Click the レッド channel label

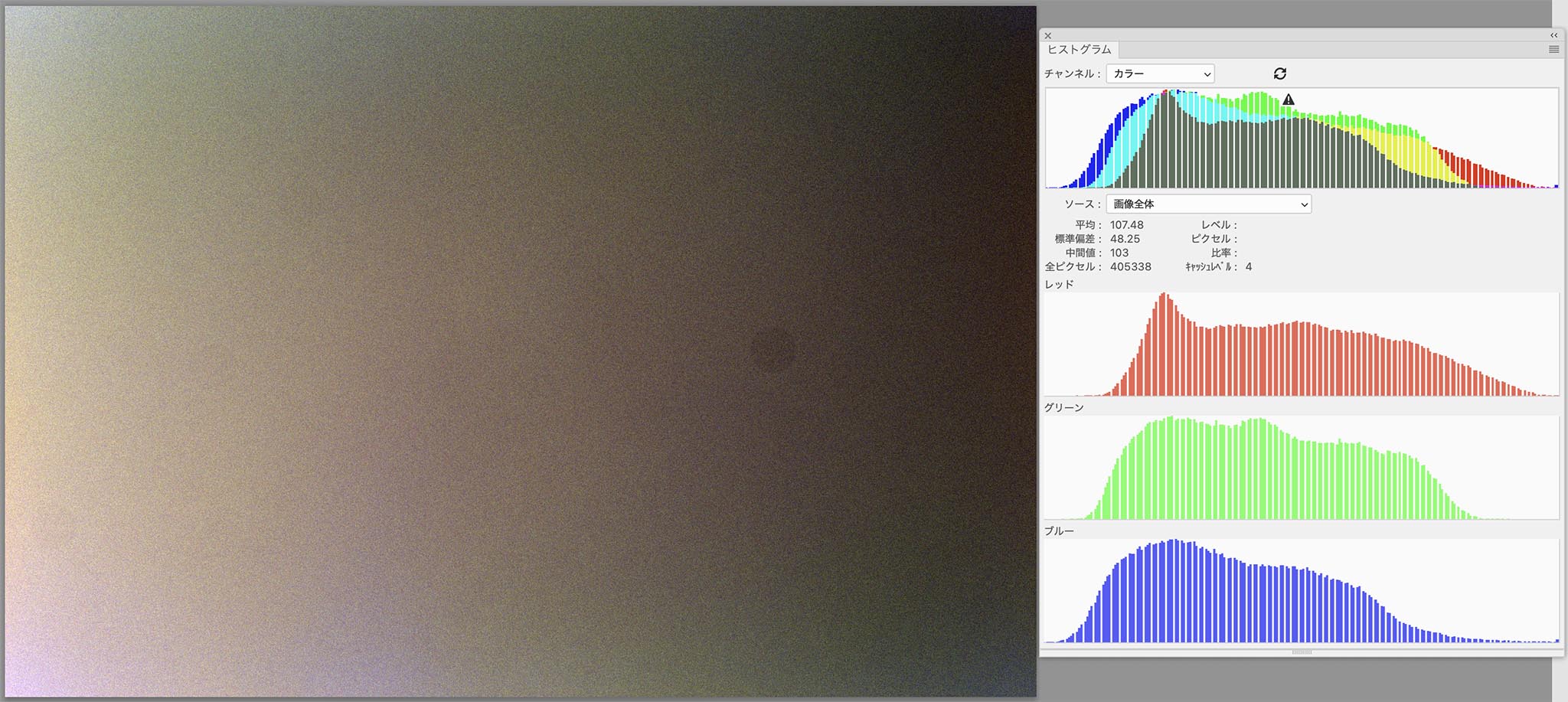[1059, 284]
